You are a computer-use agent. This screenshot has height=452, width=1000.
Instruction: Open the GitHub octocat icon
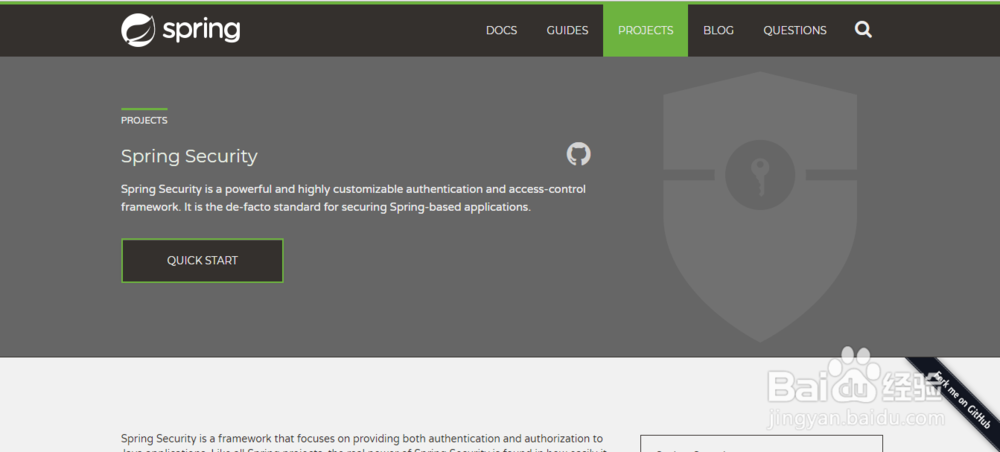coord(578,154)
